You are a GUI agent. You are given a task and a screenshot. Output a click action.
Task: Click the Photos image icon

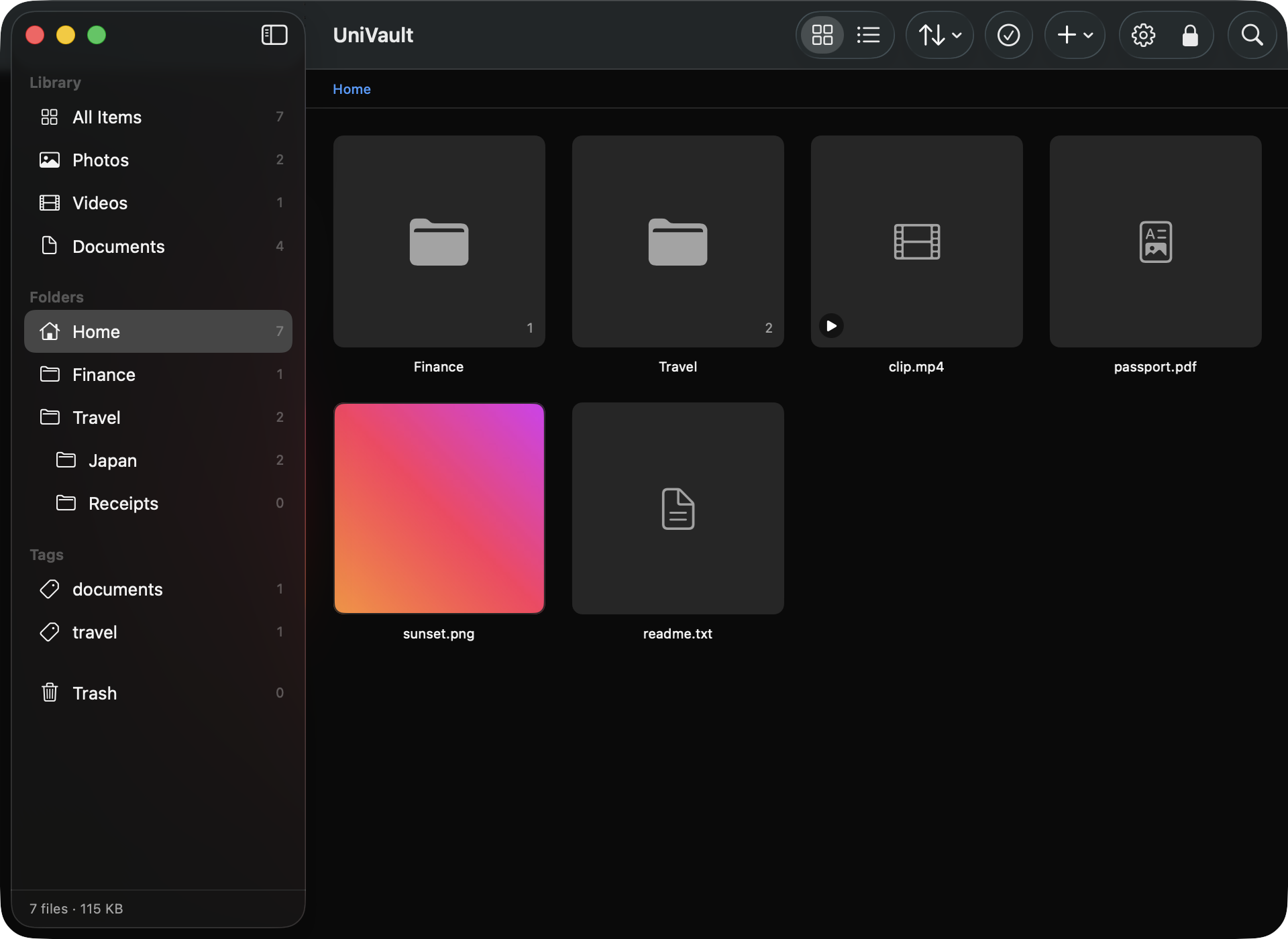point(50,160)
